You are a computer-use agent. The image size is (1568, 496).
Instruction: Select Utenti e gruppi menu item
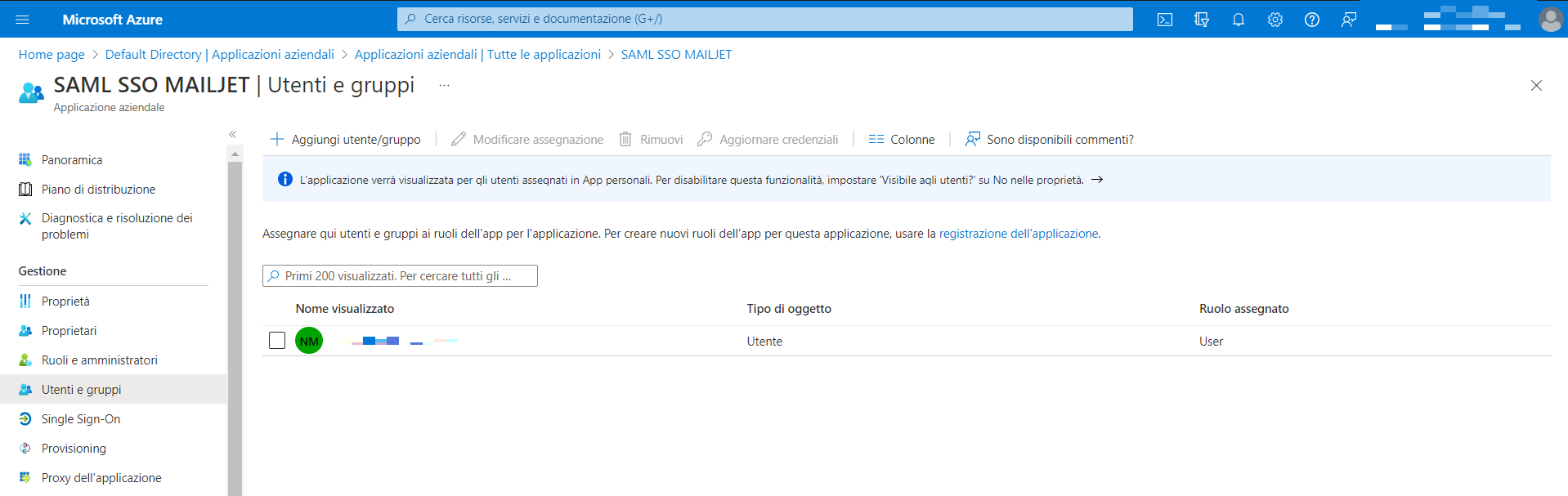point(113,390)
